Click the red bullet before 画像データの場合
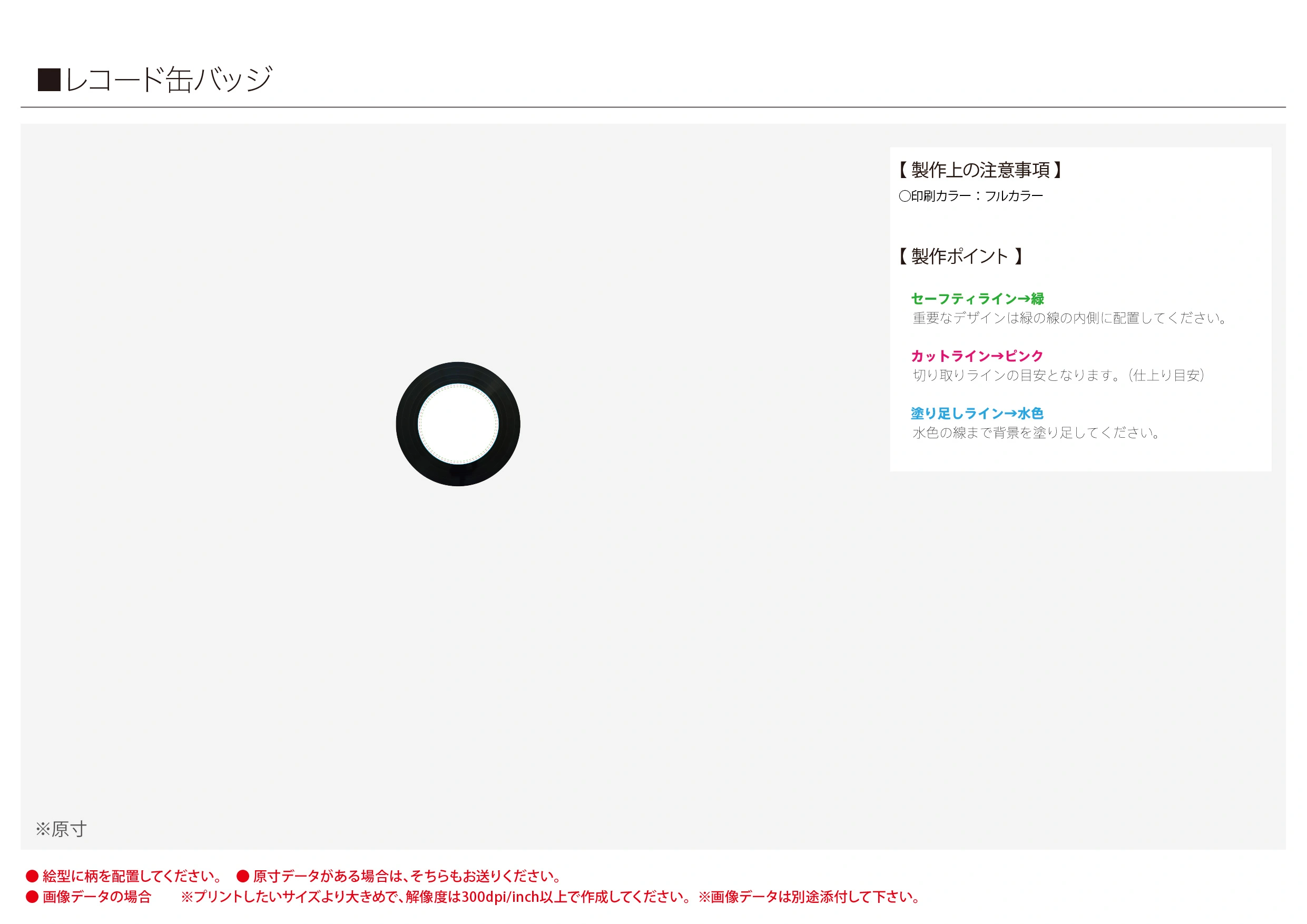1307x924 pixels. point(32,897)
